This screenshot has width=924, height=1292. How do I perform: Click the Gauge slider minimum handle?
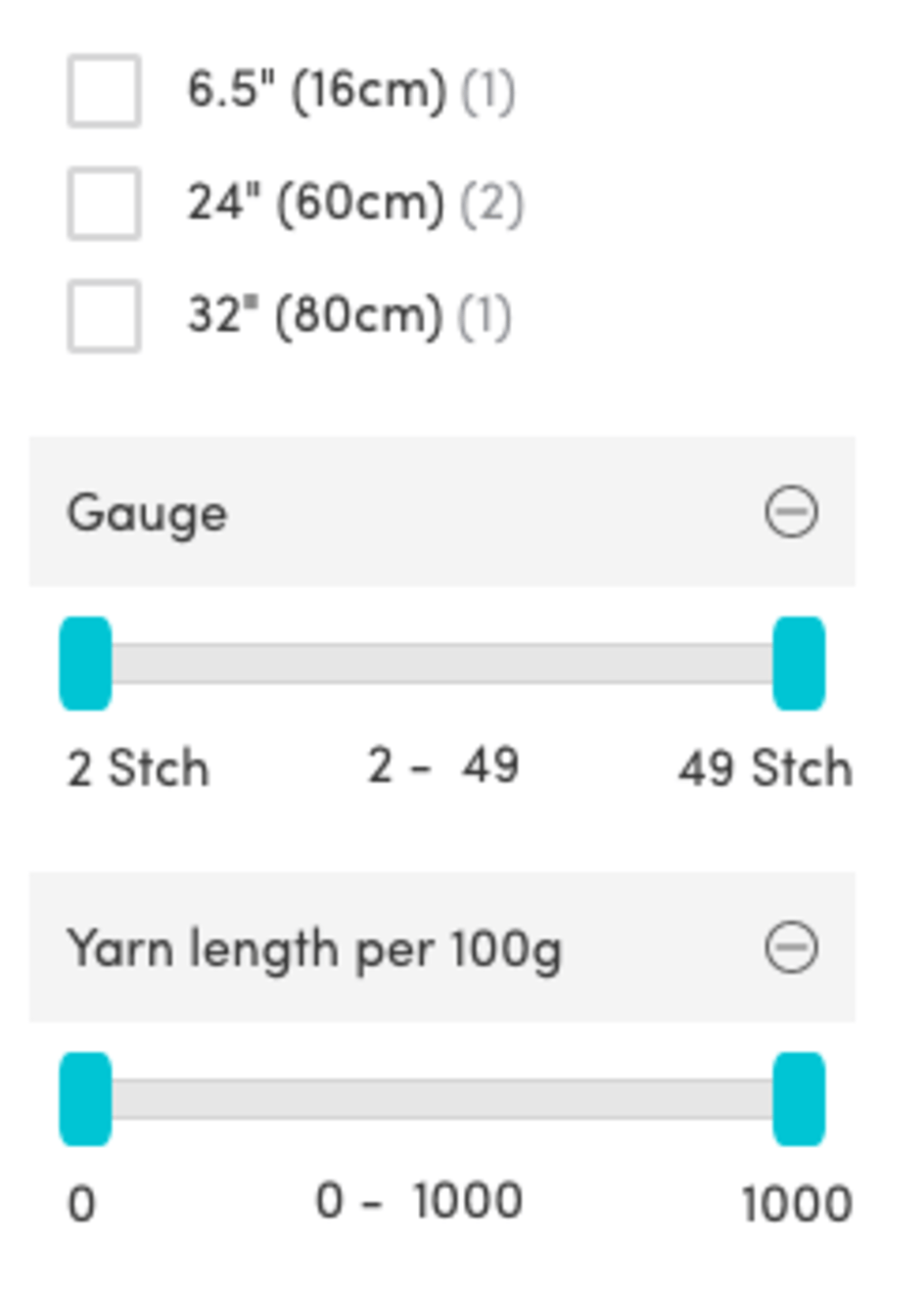(86, 663)
